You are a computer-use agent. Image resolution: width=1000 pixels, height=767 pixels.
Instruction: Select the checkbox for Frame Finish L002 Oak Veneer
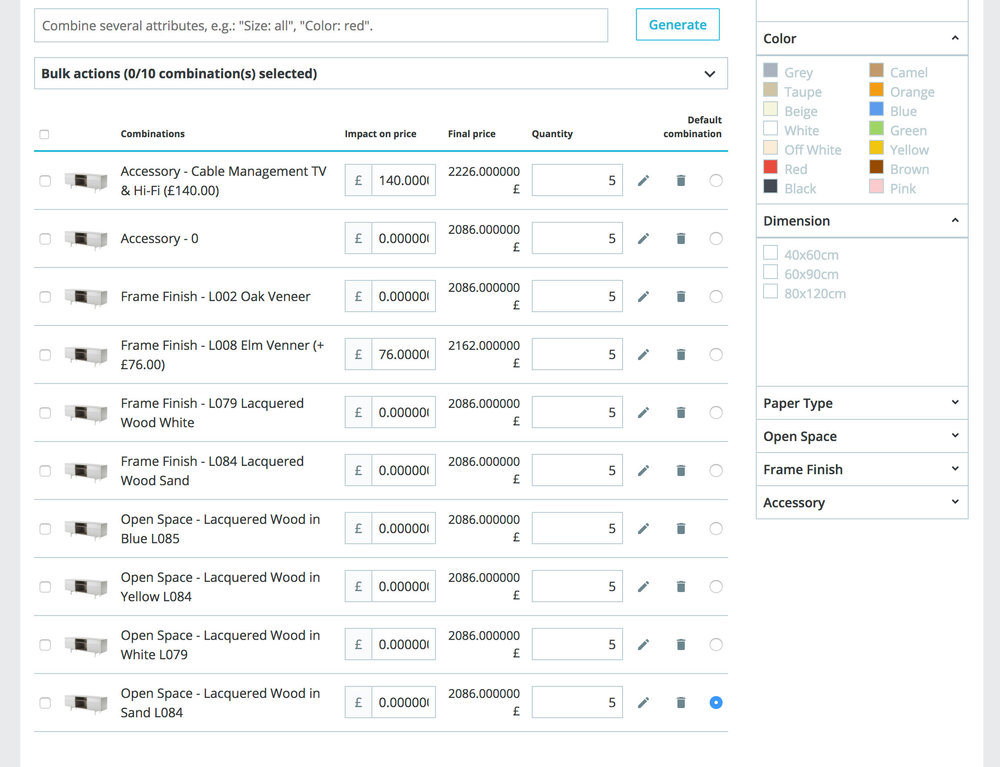pyautogui.click(x=44, y=296)
